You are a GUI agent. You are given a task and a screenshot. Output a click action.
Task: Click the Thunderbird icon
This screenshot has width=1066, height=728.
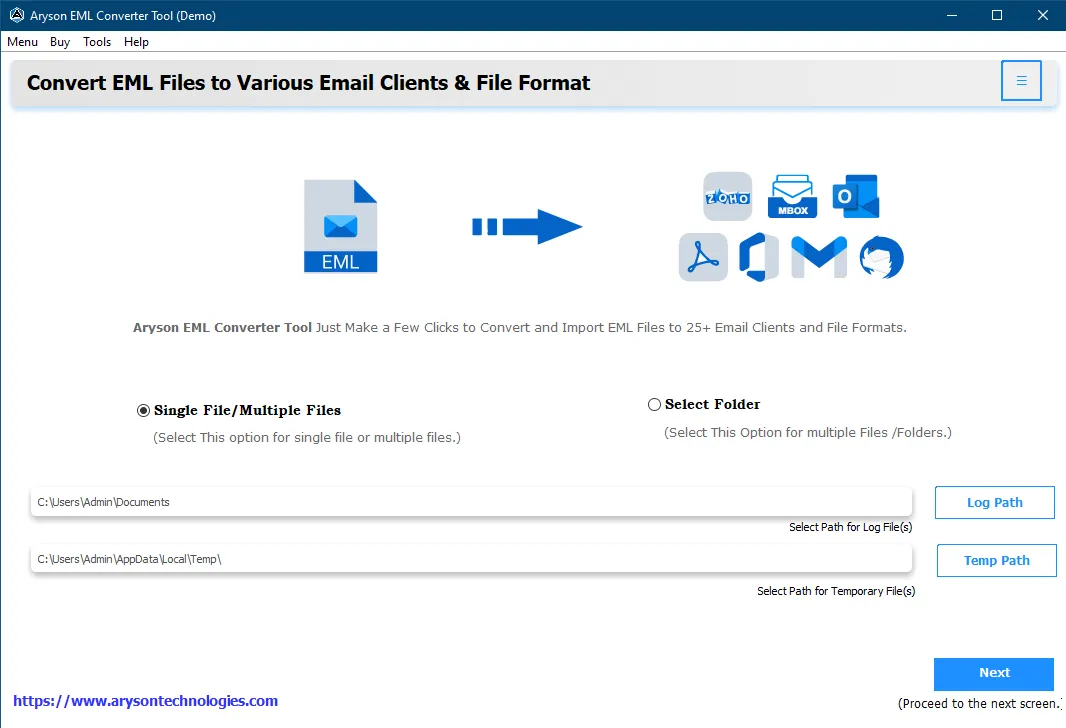coord(881,258)
